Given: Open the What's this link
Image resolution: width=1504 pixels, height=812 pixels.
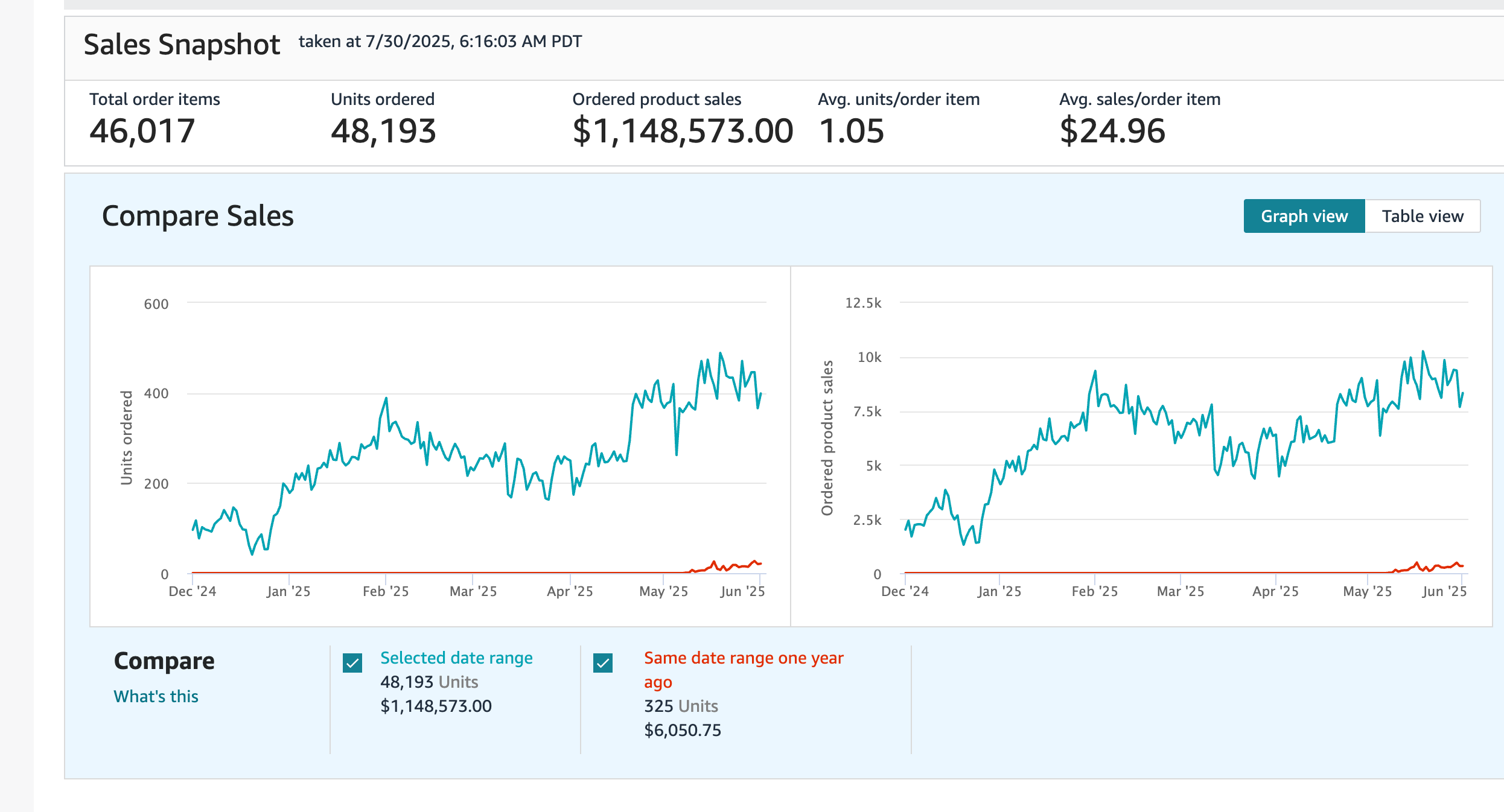Looking at the screenshot, I should pos(156,696).
